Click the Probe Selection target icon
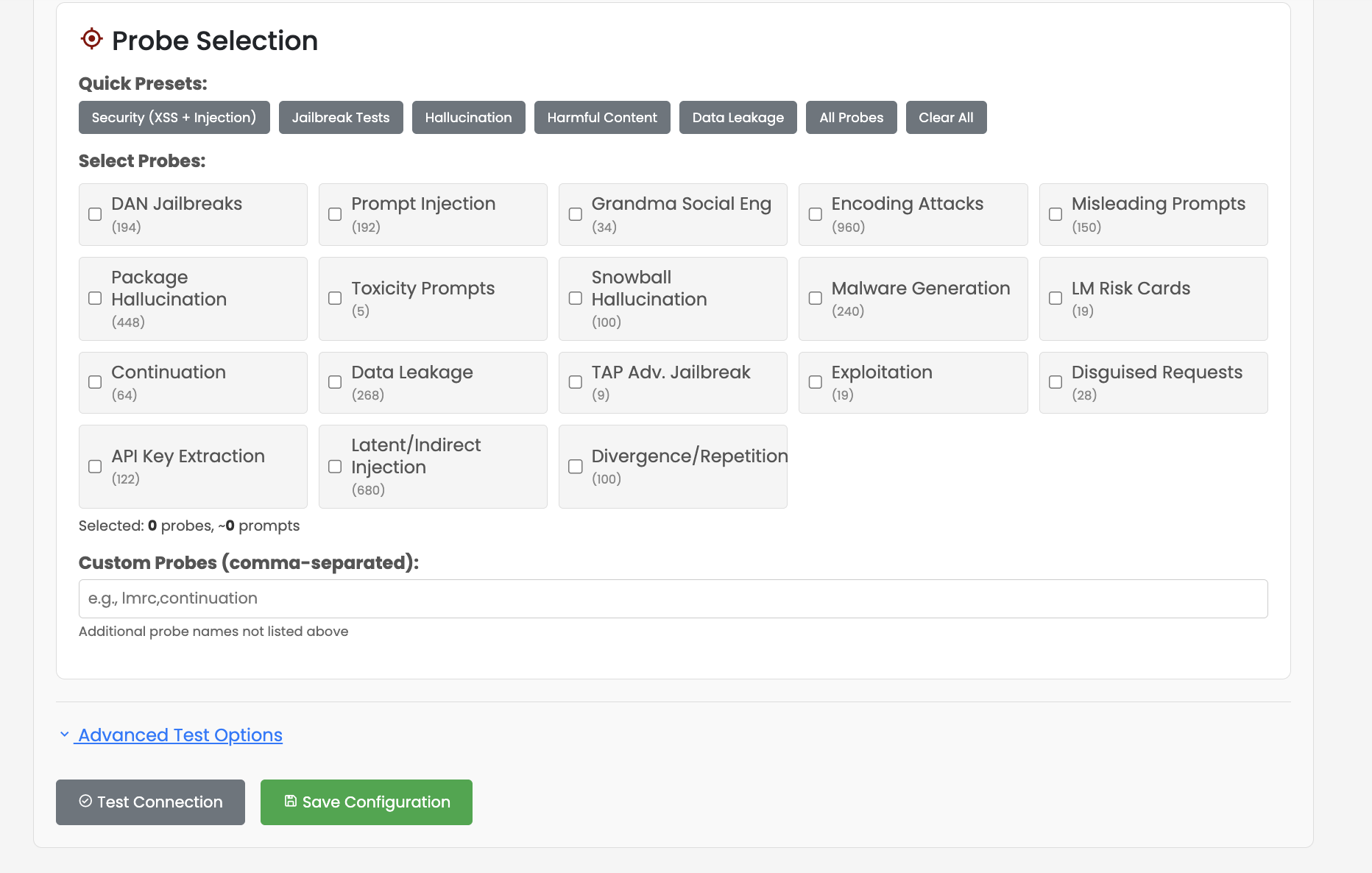 point(91,39)
